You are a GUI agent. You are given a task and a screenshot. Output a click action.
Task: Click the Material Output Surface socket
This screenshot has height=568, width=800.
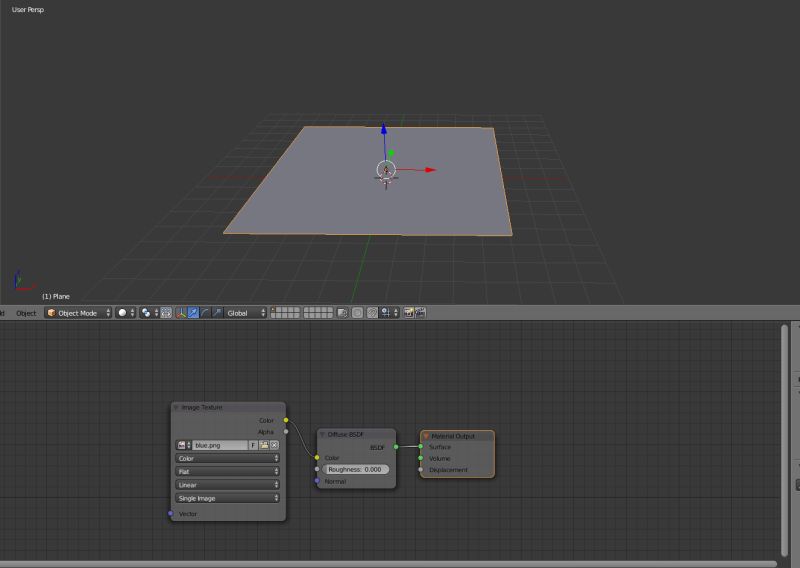tap(420, 447)
